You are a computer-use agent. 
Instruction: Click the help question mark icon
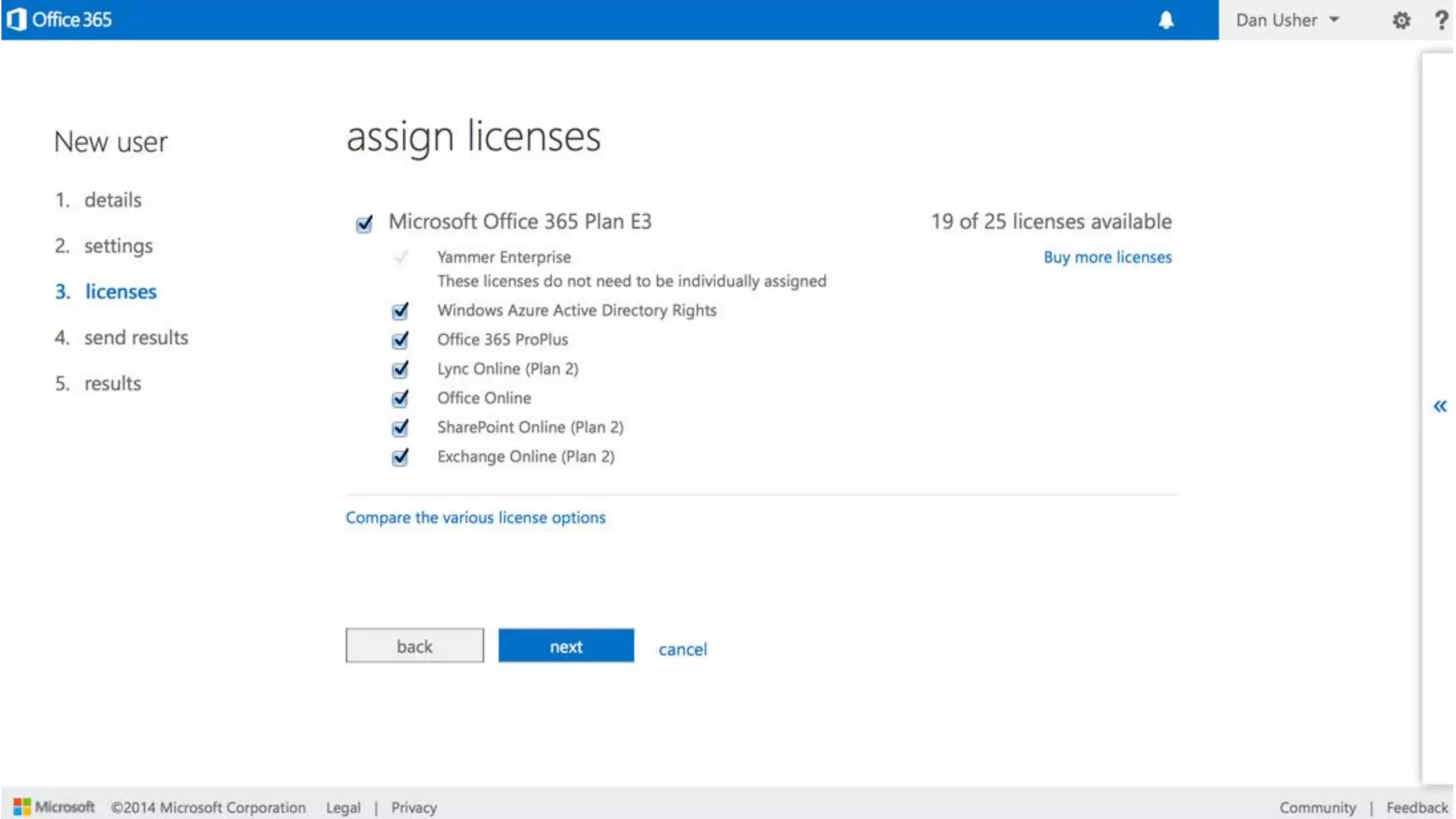click(x=1441, y=20)
